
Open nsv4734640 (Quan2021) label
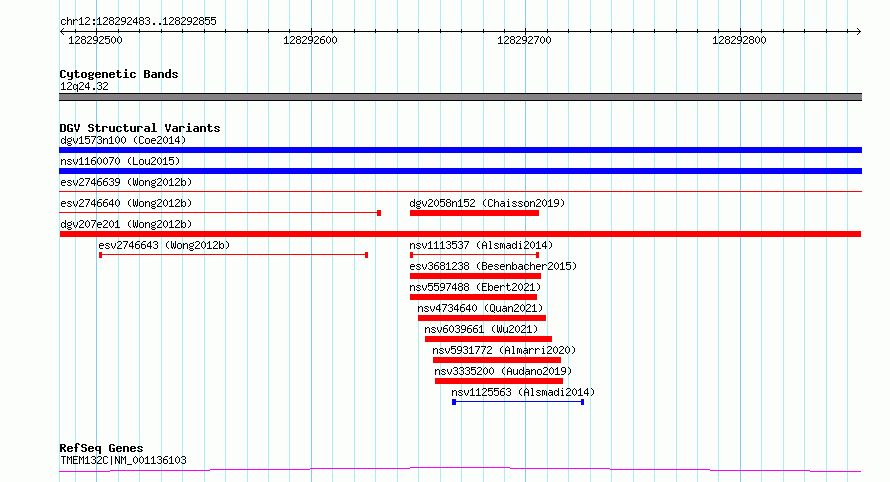point(480,308)
